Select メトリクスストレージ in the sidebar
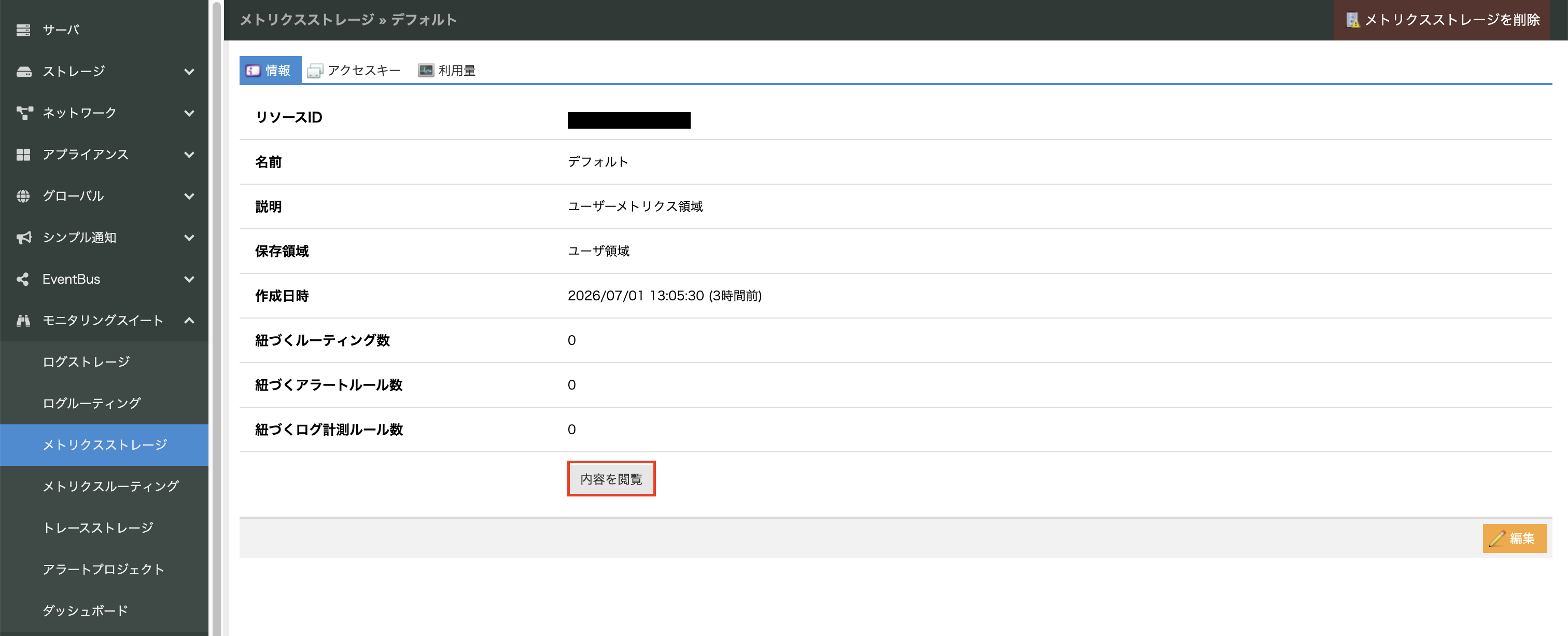Viewport: 1568px width, 636px height. 104,445
